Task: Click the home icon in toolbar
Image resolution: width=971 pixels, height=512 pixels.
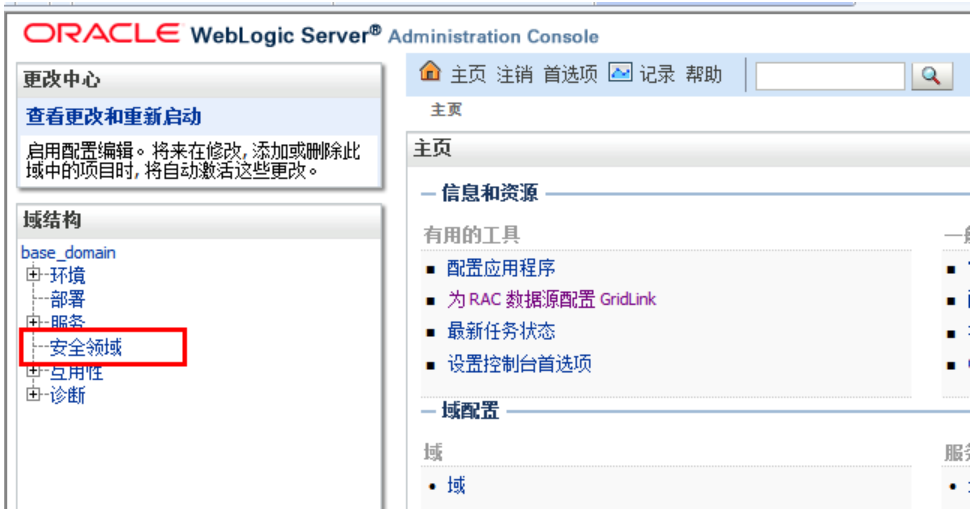Action: click(430, 72)
